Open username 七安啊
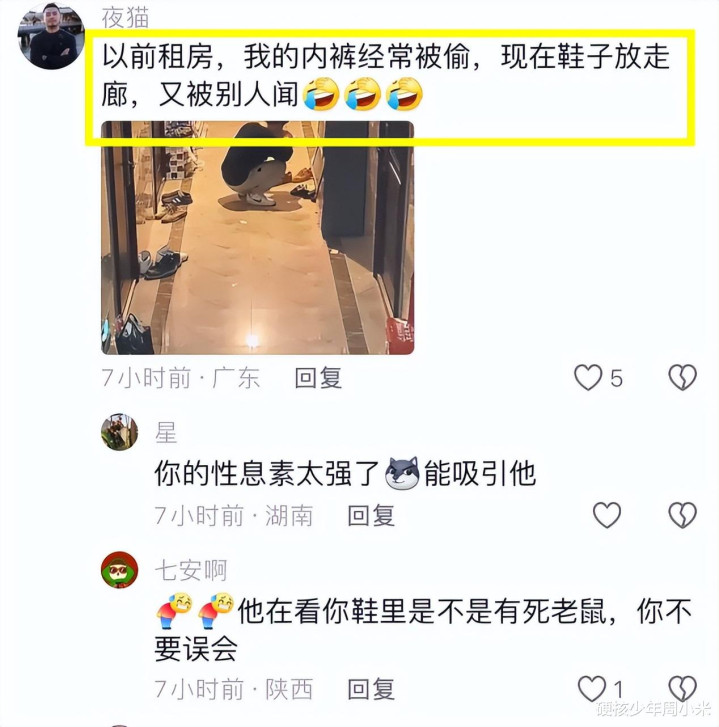This screenshot has width=719, height=727. click(191, 570)
